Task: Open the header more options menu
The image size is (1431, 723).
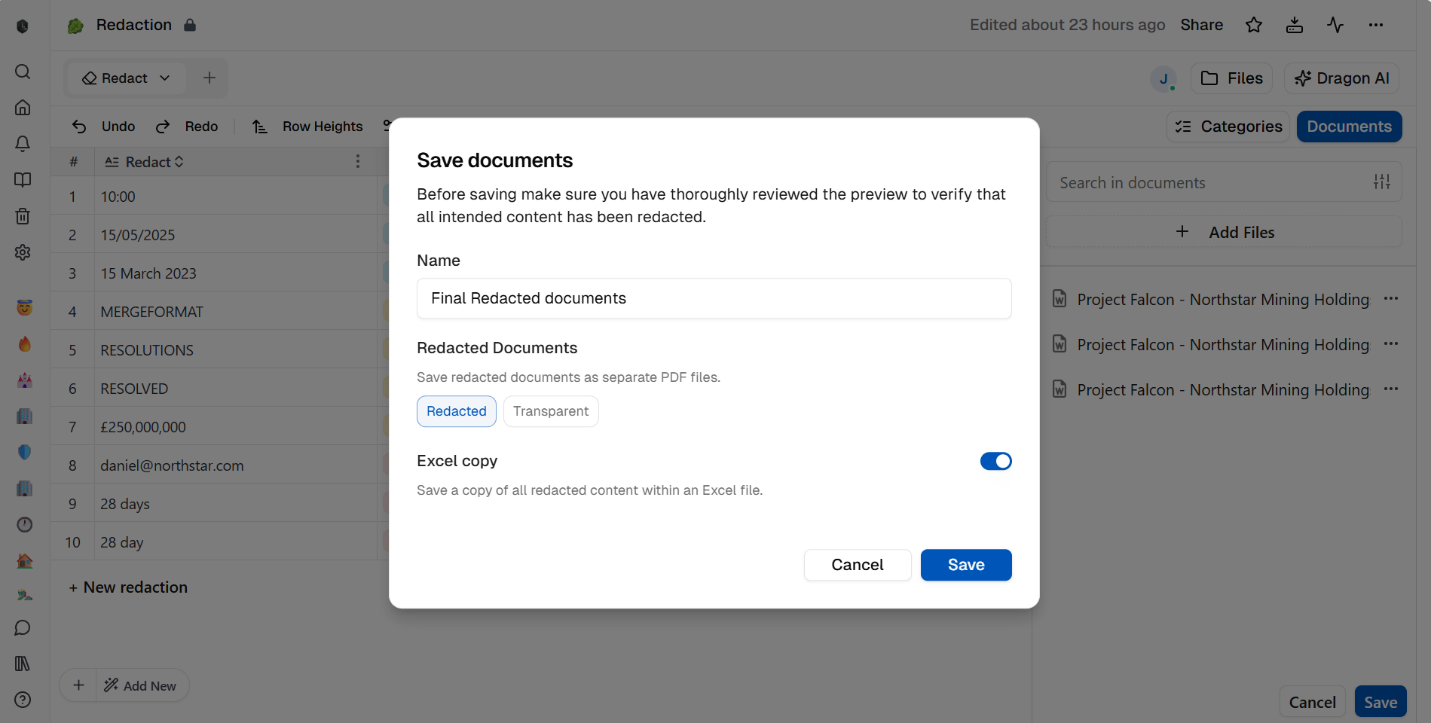Action: pyautogui.click(x=1376, y=25)
